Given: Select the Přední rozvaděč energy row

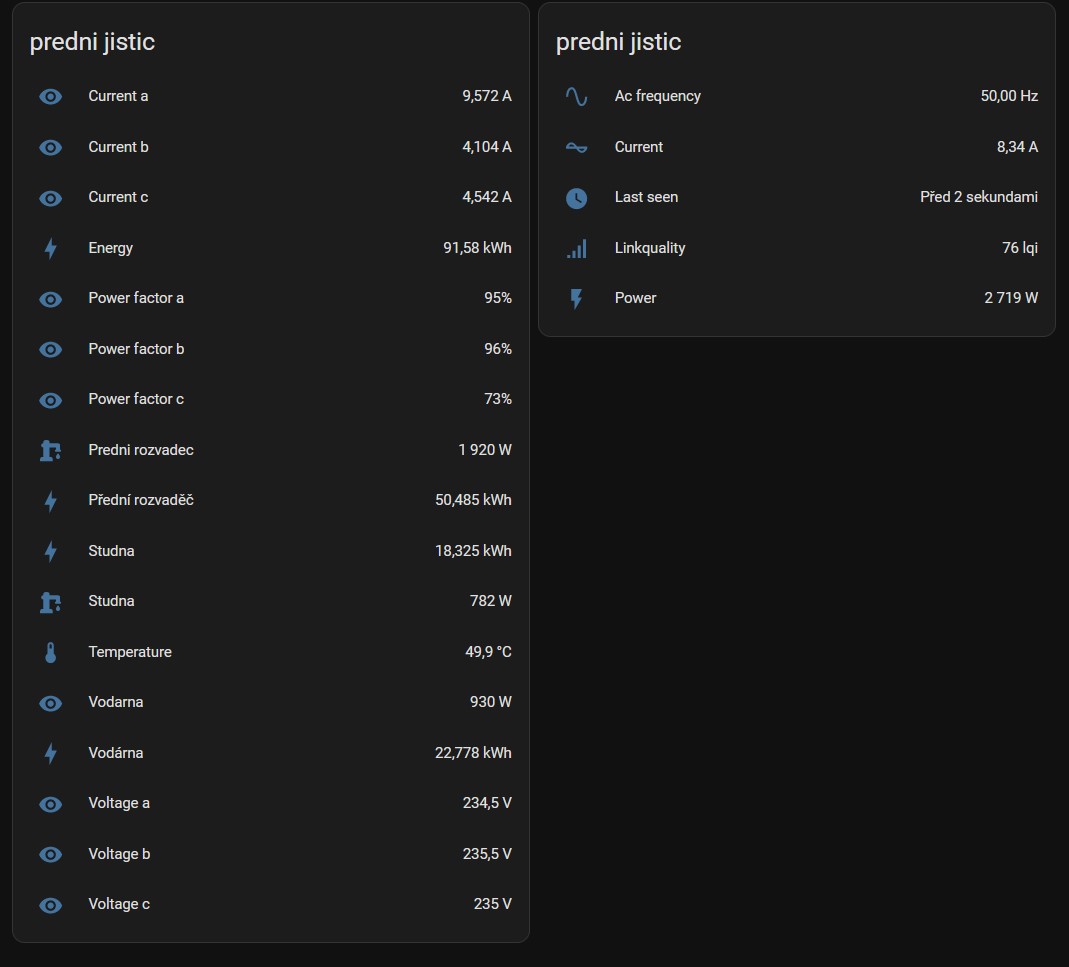Looking at the screenshot, I should click(x=141, y=500).
